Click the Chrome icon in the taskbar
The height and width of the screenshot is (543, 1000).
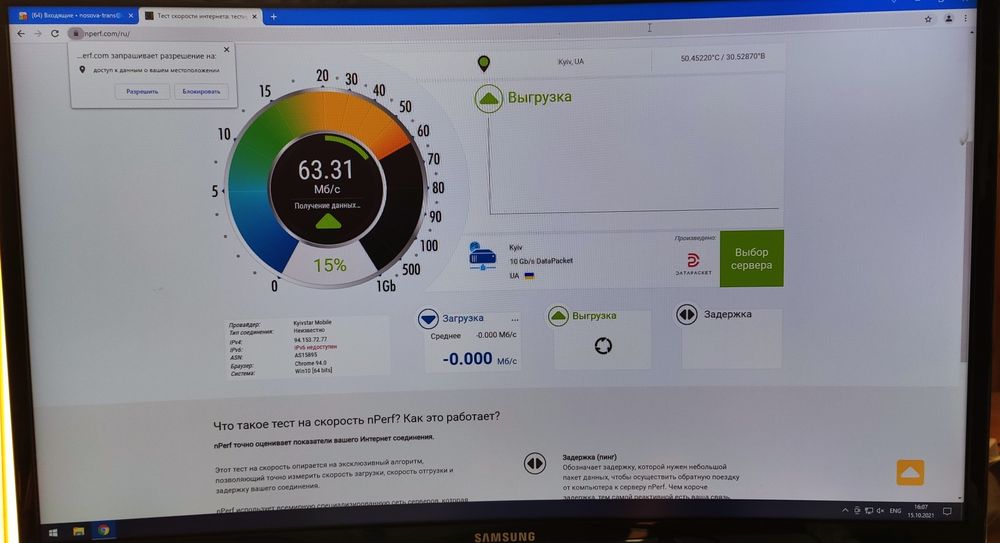tap(103, 530)
